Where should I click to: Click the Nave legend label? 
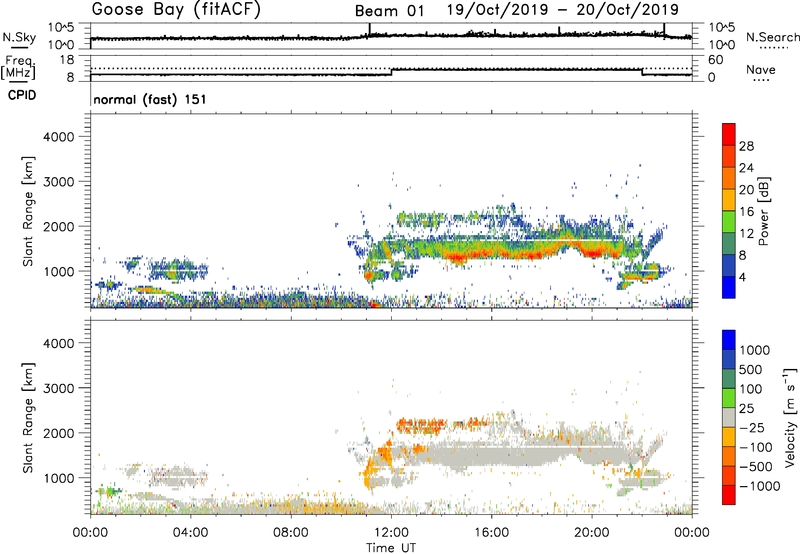click(x=761, y=70)
